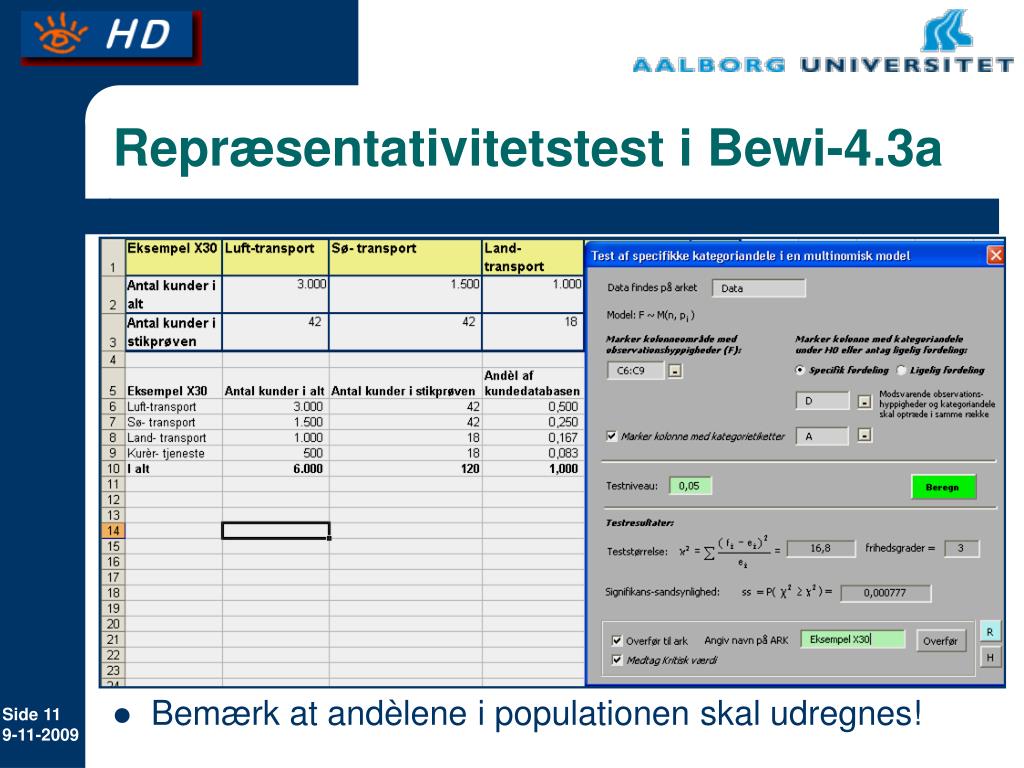Image resolution: width=1024 pixels, height=768 pixels.
Task: Click the ARK name field Eksempel X30
Action: (853, 639)
